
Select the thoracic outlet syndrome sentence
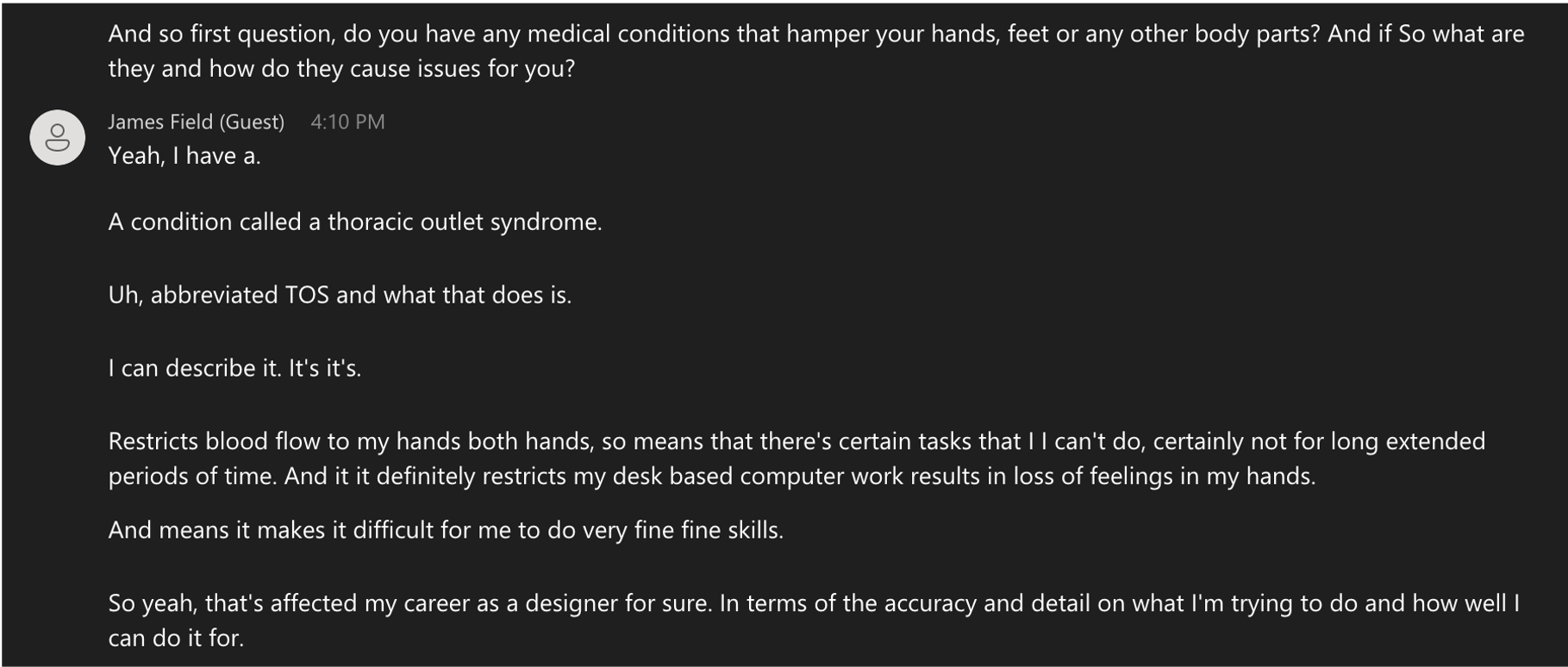point(355,222)
